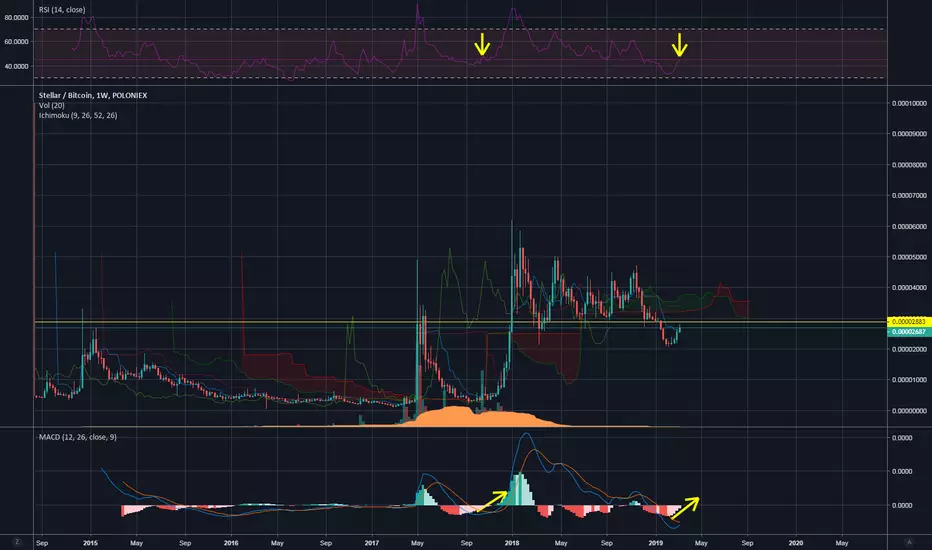Click the timezone Z icon at bottom-left

(x=17, y=542)
